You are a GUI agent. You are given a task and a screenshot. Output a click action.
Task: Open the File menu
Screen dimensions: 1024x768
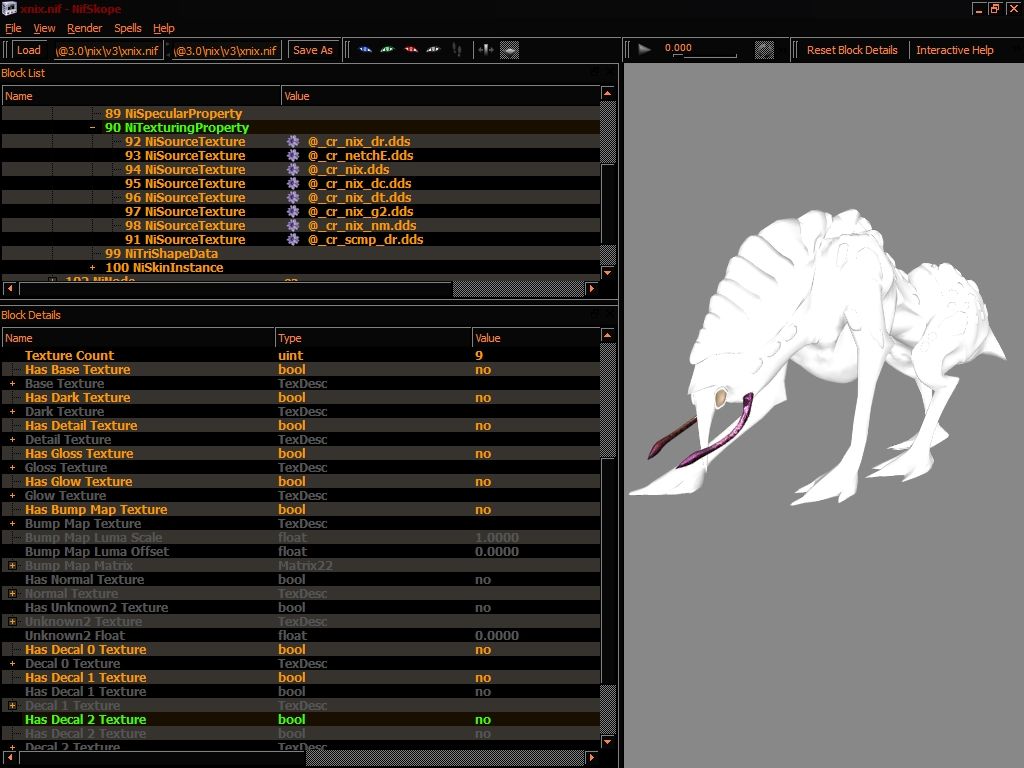click(13, 28)
